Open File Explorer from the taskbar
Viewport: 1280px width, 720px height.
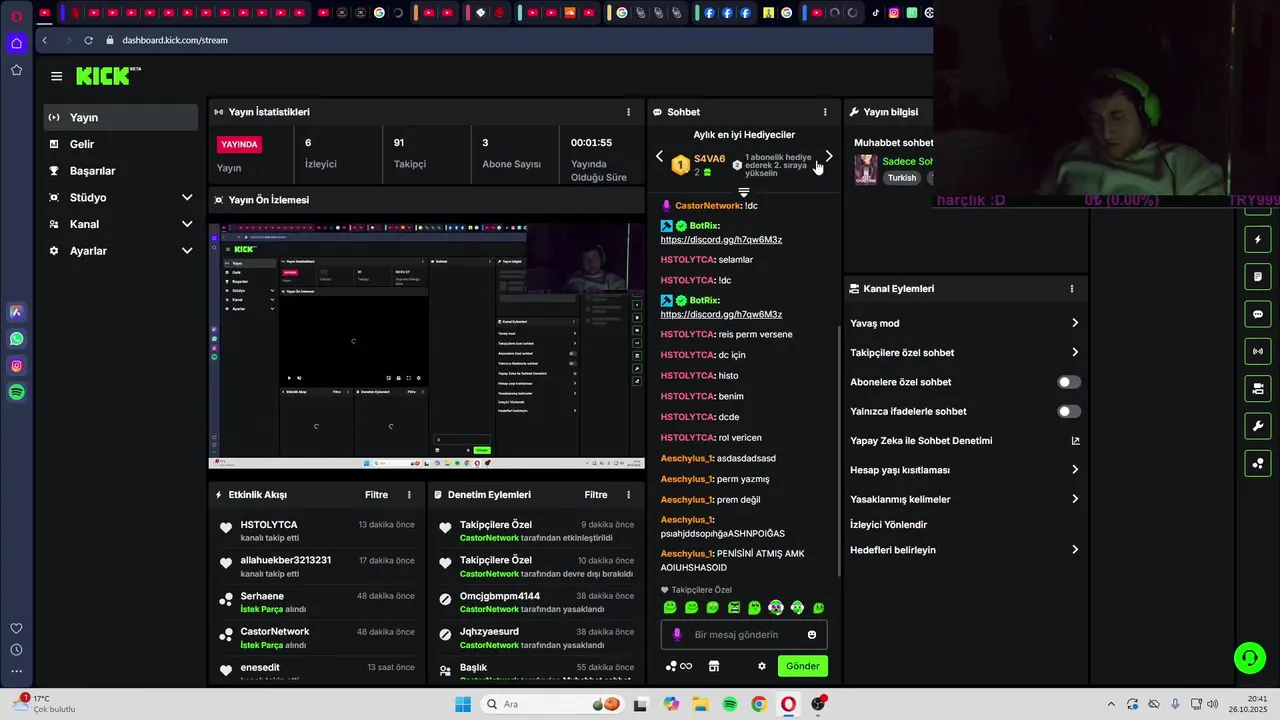[x=700, y=704]
